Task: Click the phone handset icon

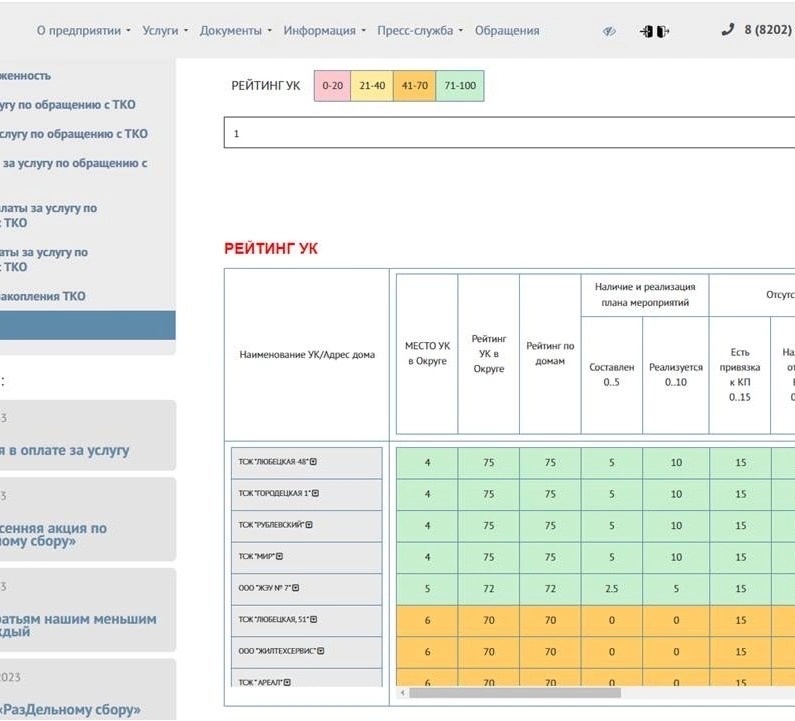Action: pyautogui.click(x=727, y=30)
